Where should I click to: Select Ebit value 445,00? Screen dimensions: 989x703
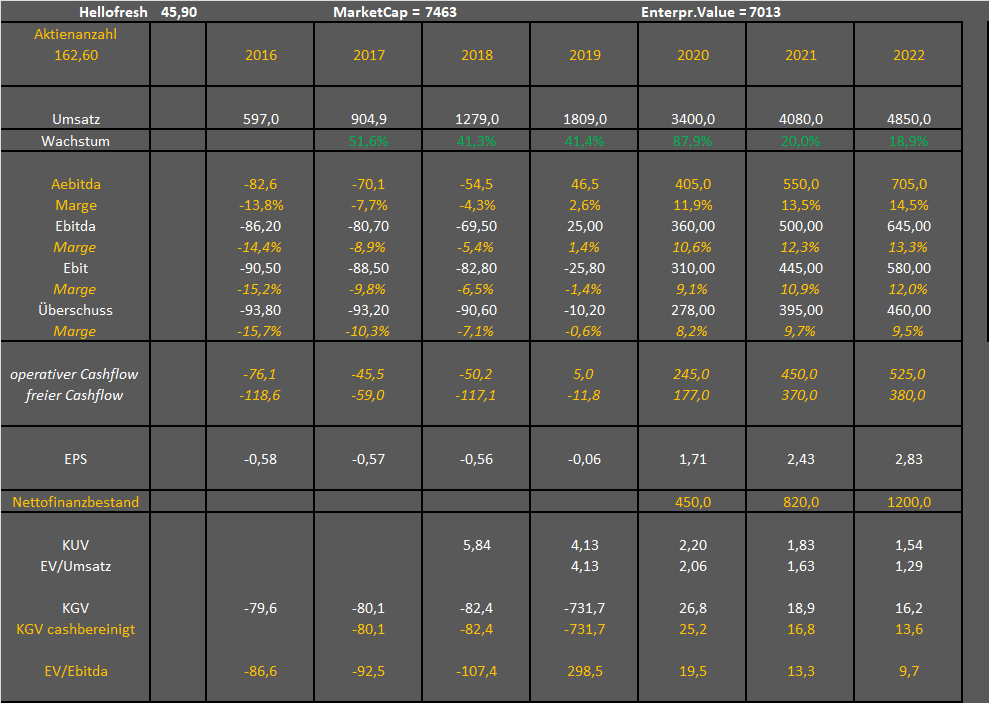(x=800, y=268)
